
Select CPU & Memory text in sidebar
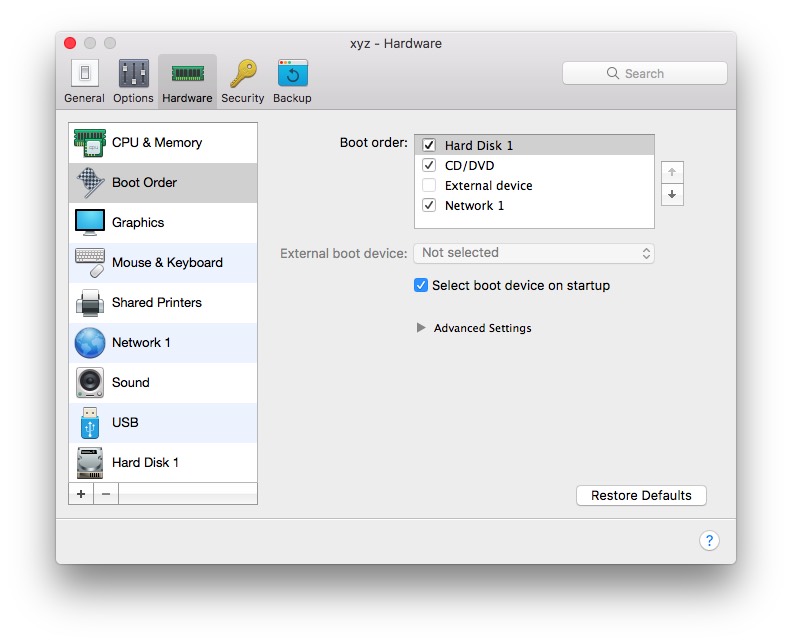157,143
